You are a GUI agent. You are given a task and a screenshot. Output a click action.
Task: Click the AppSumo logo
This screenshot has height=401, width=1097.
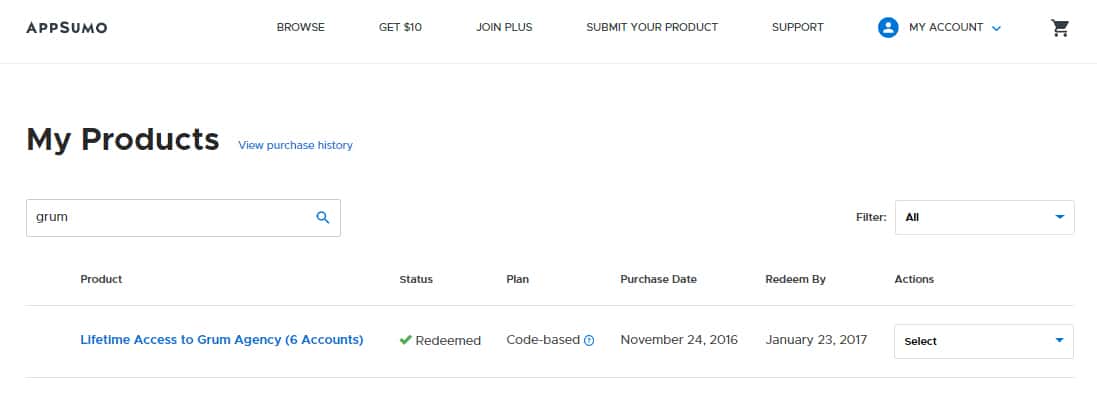point(66,28)
